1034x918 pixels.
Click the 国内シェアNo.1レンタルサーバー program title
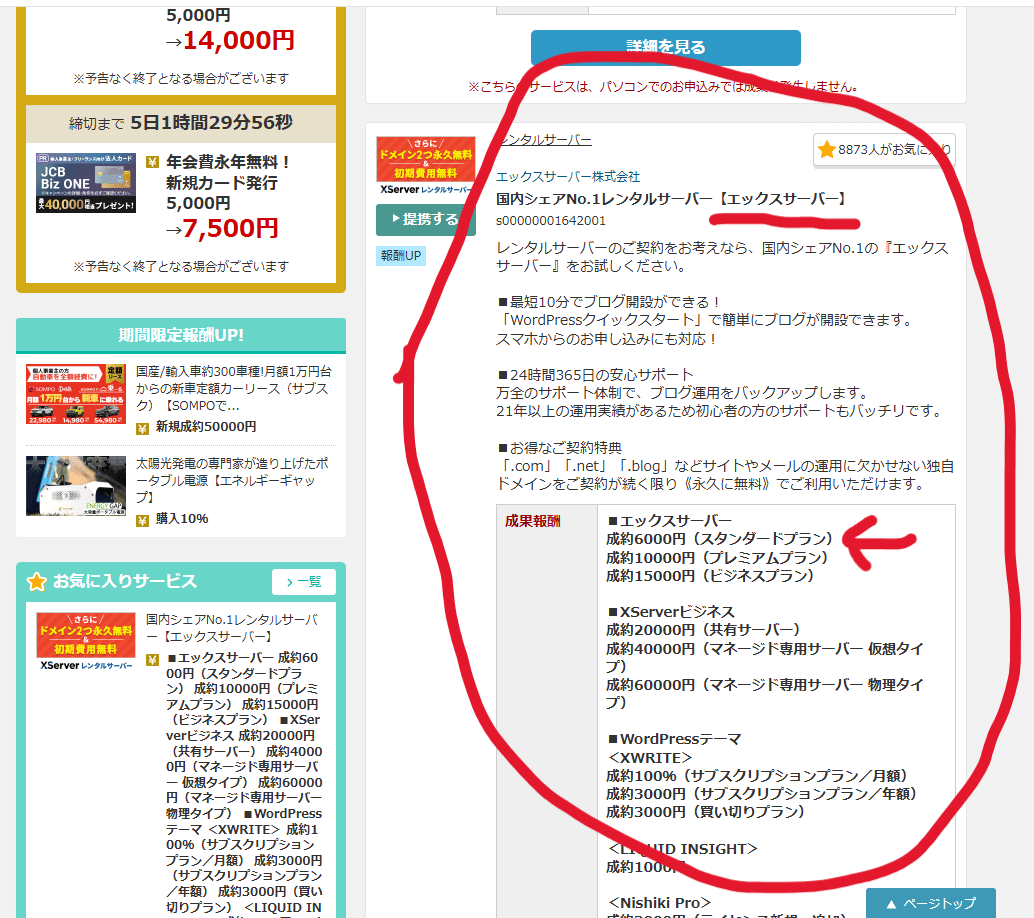tap(671, 199)
